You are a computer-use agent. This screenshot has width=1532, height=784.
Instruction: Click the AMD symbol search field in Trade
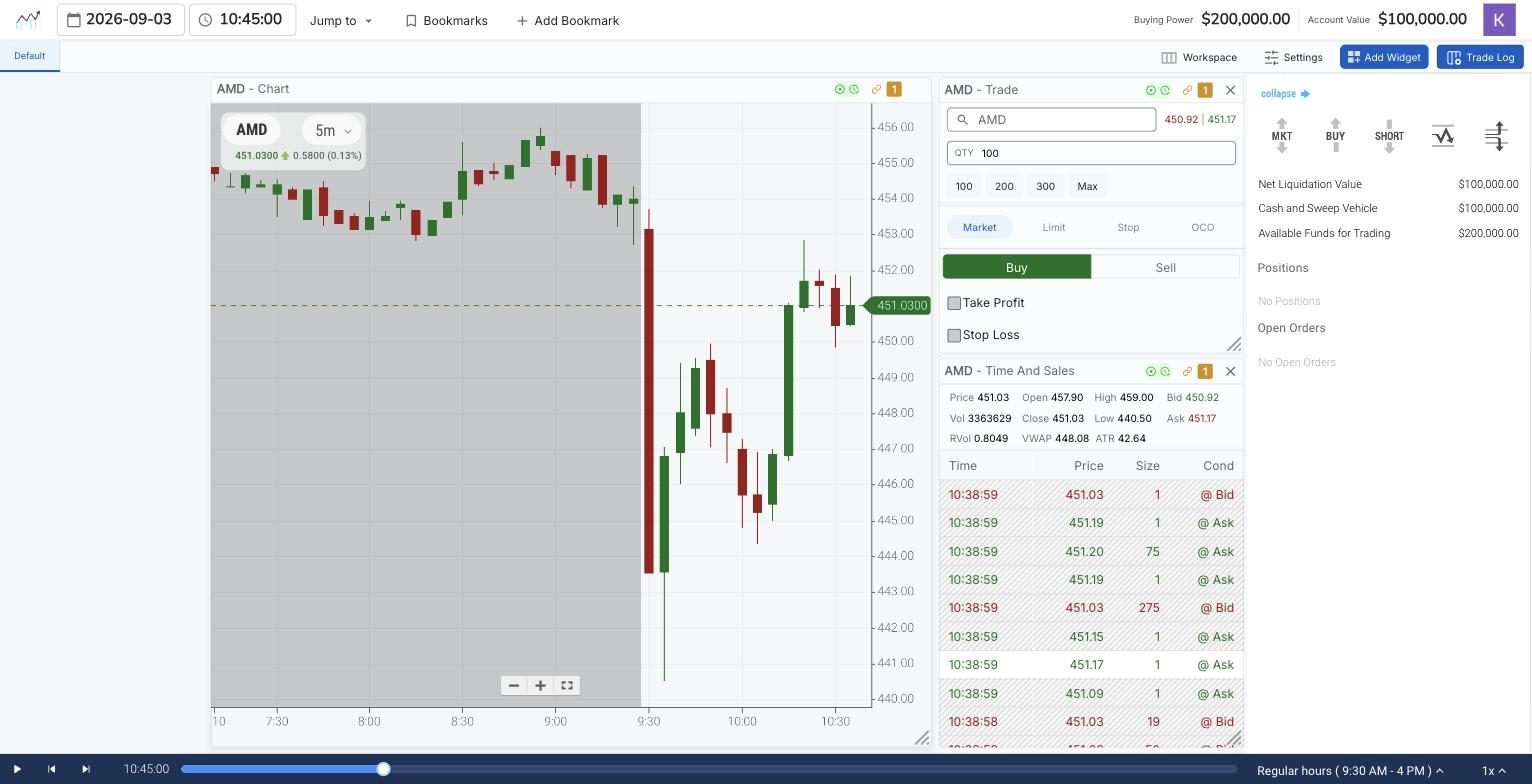point(1051,120)
